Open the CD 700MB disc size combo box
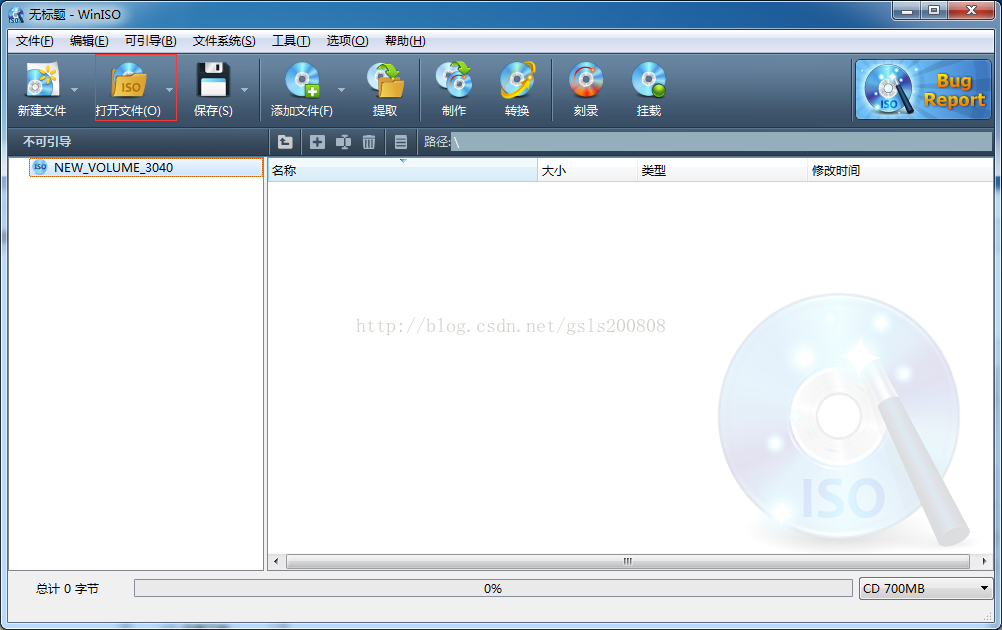1002x630 pixels. pyautogui.click(x=925, y=588)
